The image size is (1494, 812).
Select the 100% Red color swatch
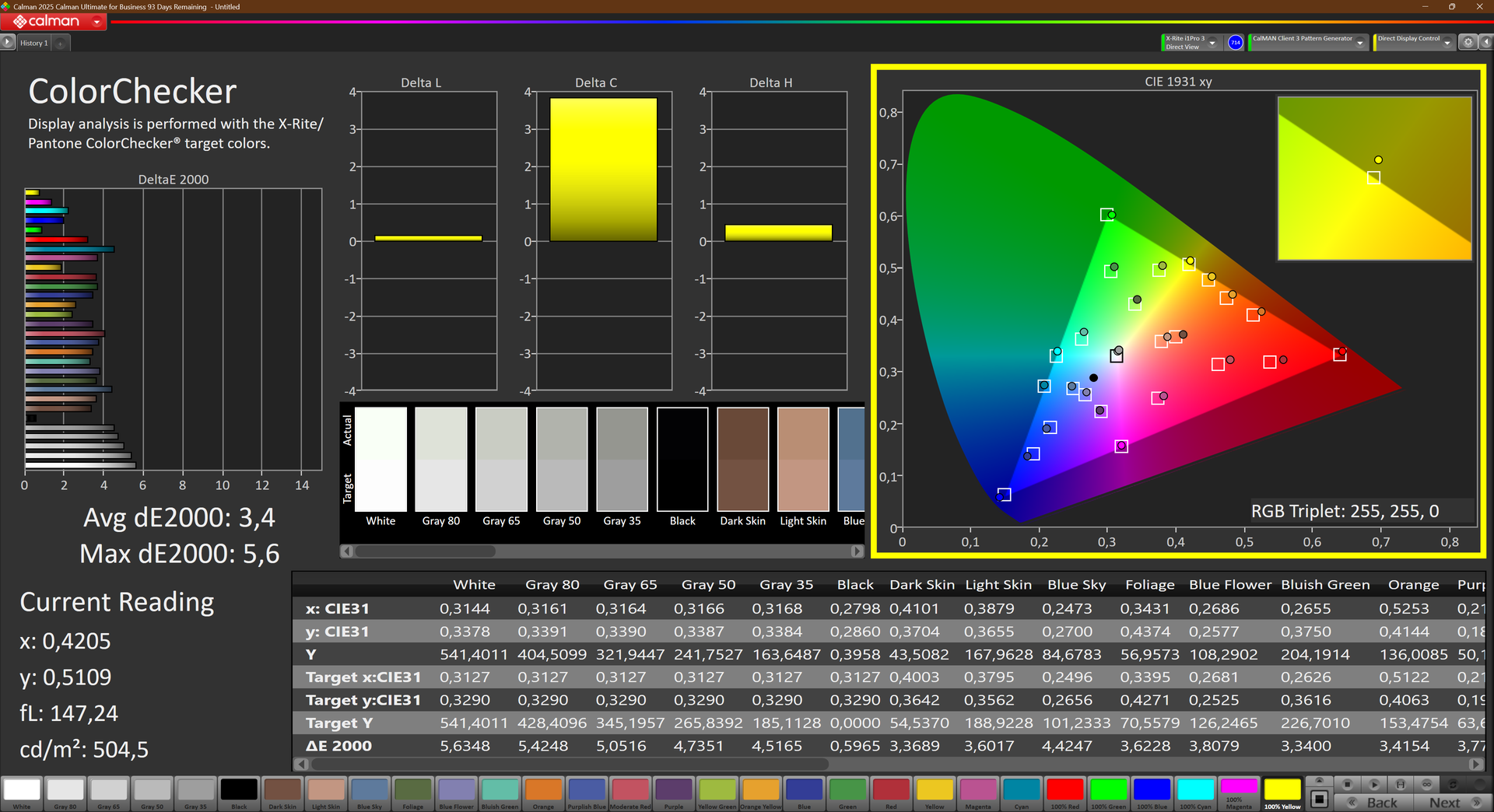(1064, 792)
